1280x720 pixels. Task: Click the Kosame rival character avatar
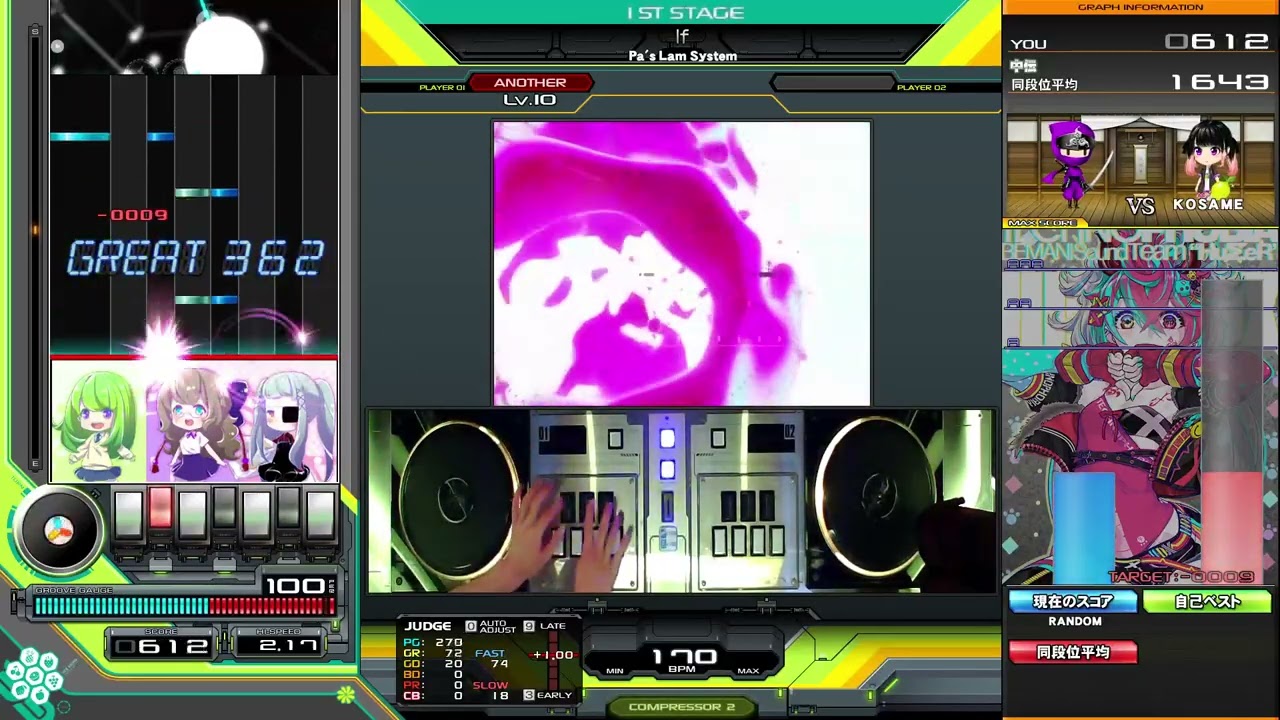[1212, 160]
